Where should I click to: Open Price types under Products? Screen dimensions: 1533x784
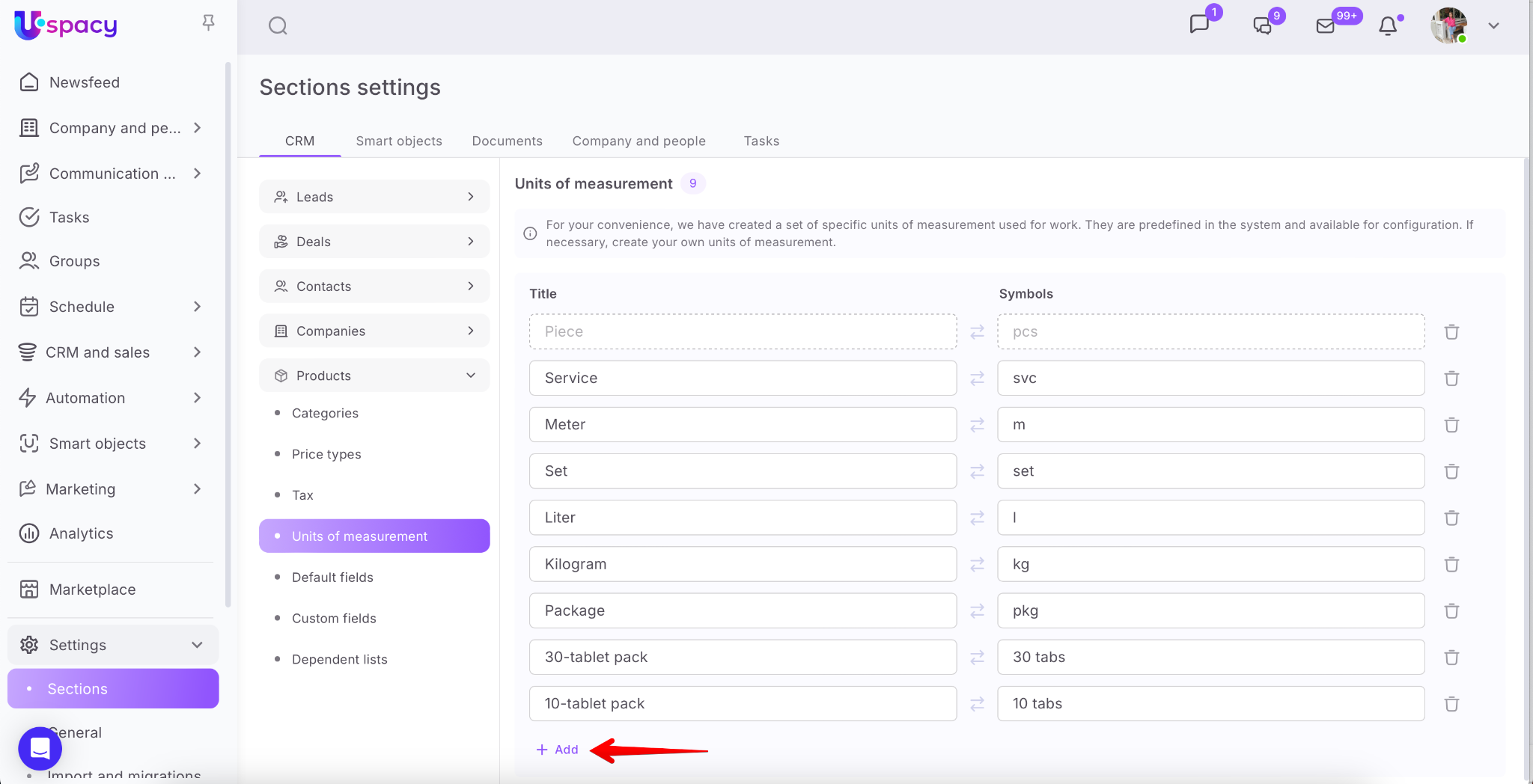click(x=326, y=454)
